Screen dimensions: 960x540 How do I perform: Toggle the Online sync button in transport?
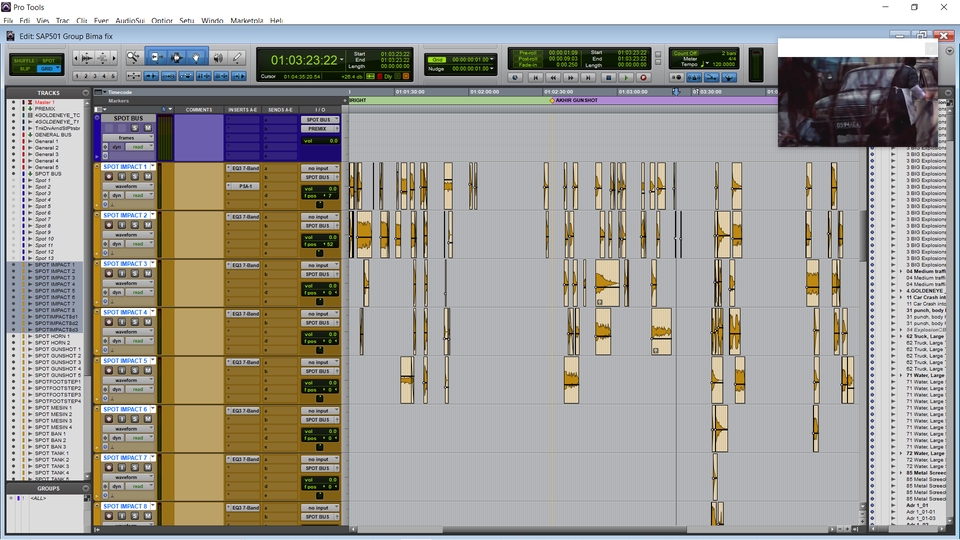tap(515, 78)
